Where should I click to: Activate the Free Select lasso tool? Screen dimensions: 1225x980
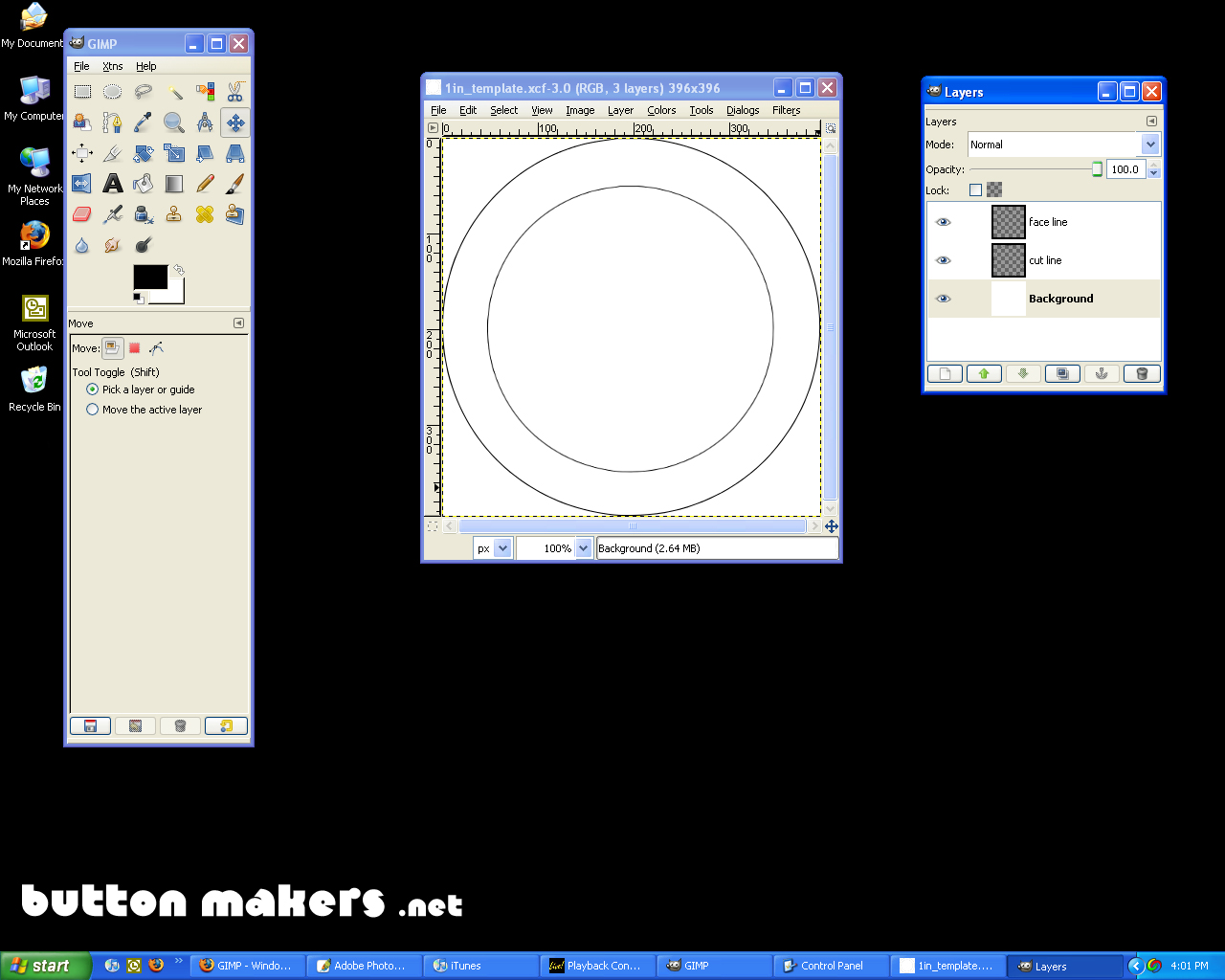pyautogui.click(x=144, y=92)
